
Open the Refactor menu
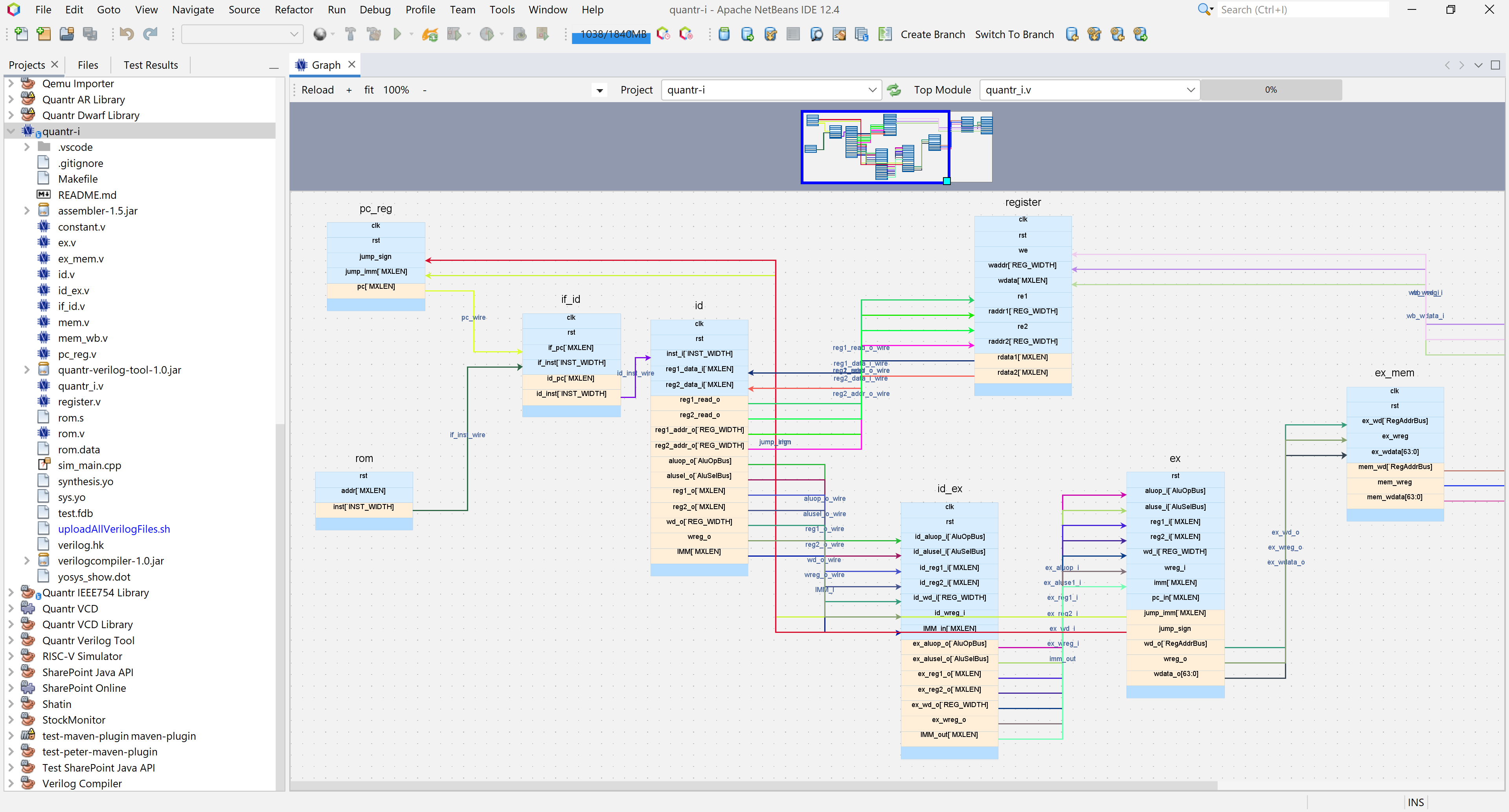(294, 9)
